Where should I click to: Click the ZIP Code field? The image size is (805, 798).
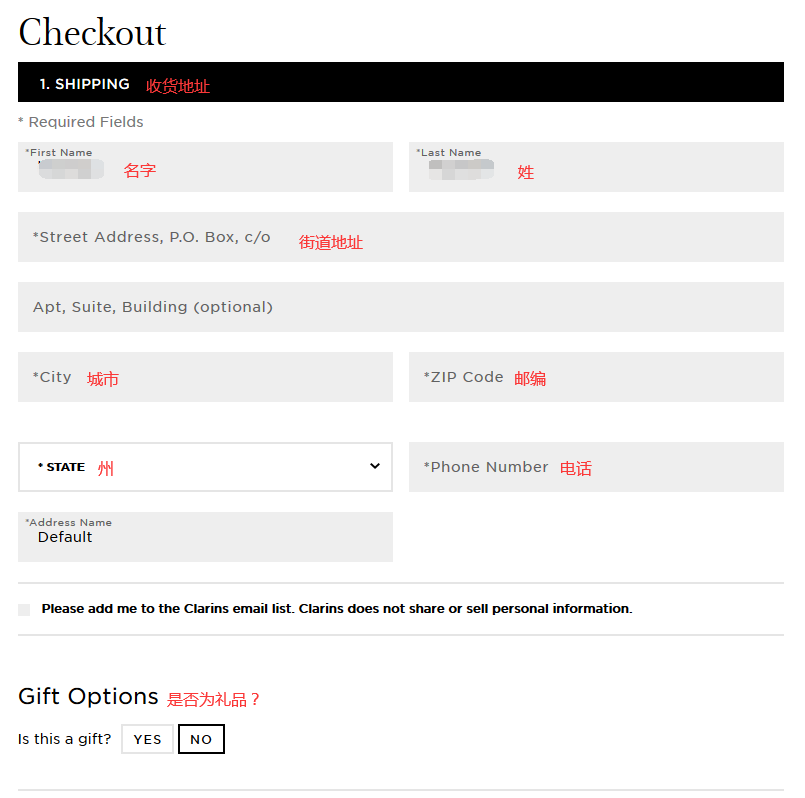[x=596, y=377]
